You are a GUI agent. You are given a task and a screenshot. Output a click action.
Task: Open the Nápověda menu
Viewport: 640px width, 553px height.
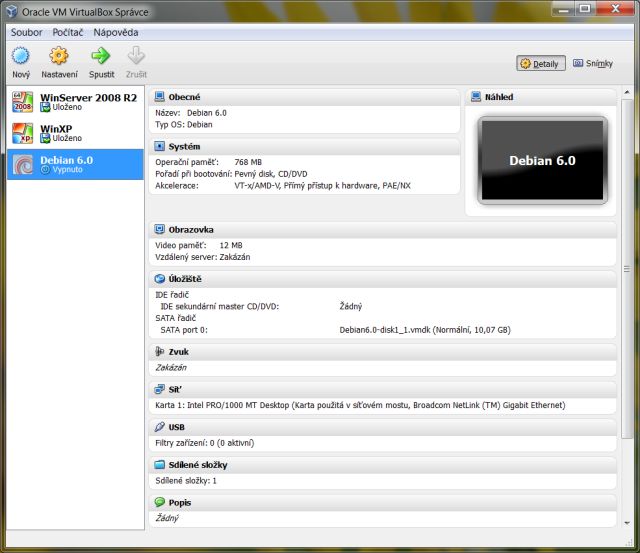pos(116,32)
